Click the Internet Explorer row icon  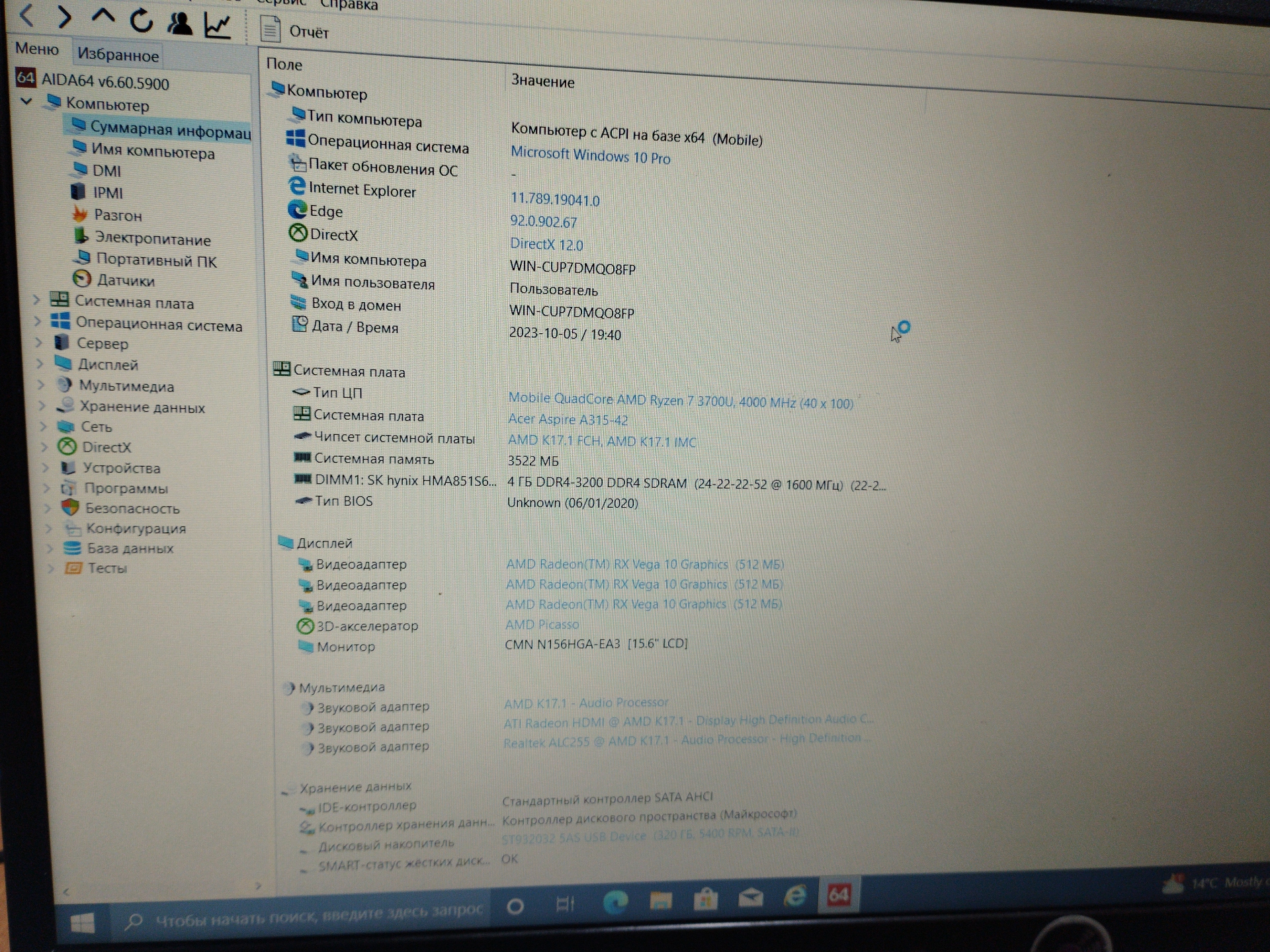(297, 186)
